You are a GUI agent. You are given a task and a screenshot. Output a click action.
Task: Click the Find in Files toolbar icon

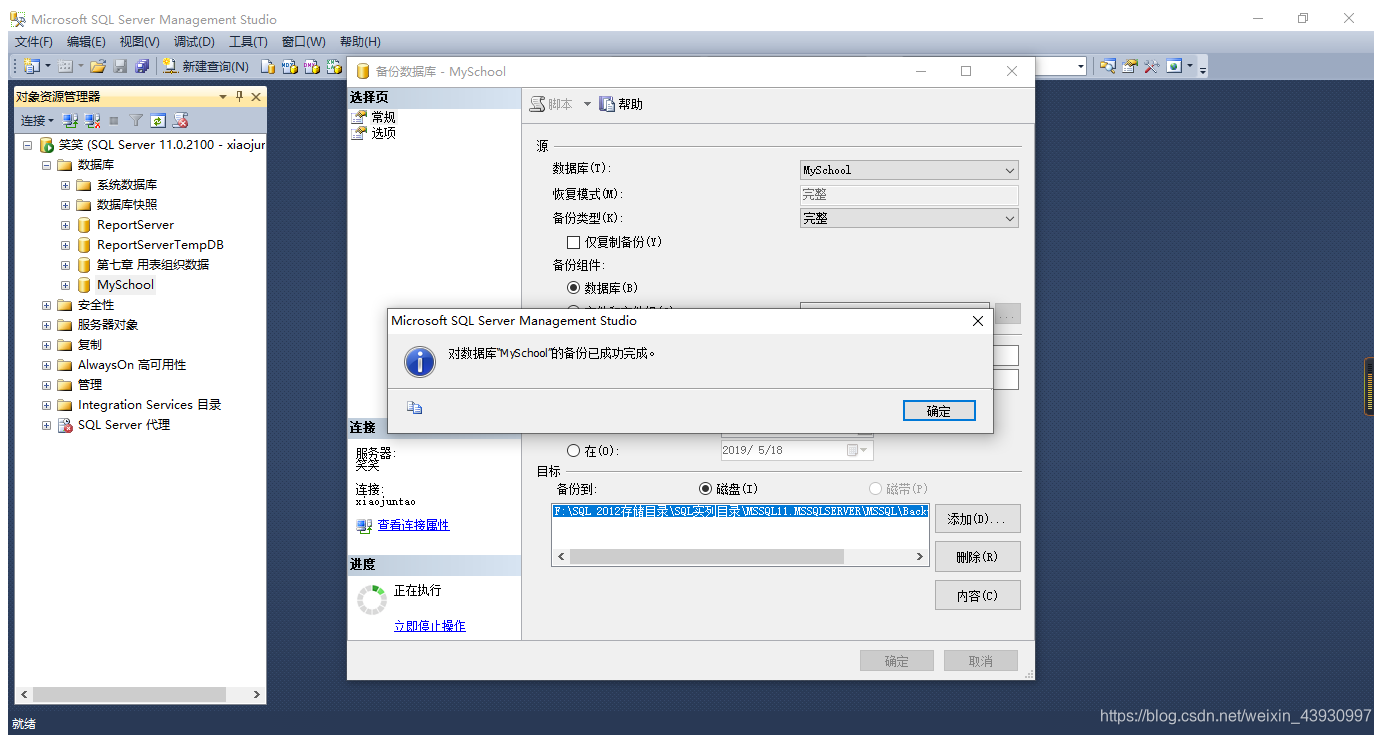click(1108, 66)
